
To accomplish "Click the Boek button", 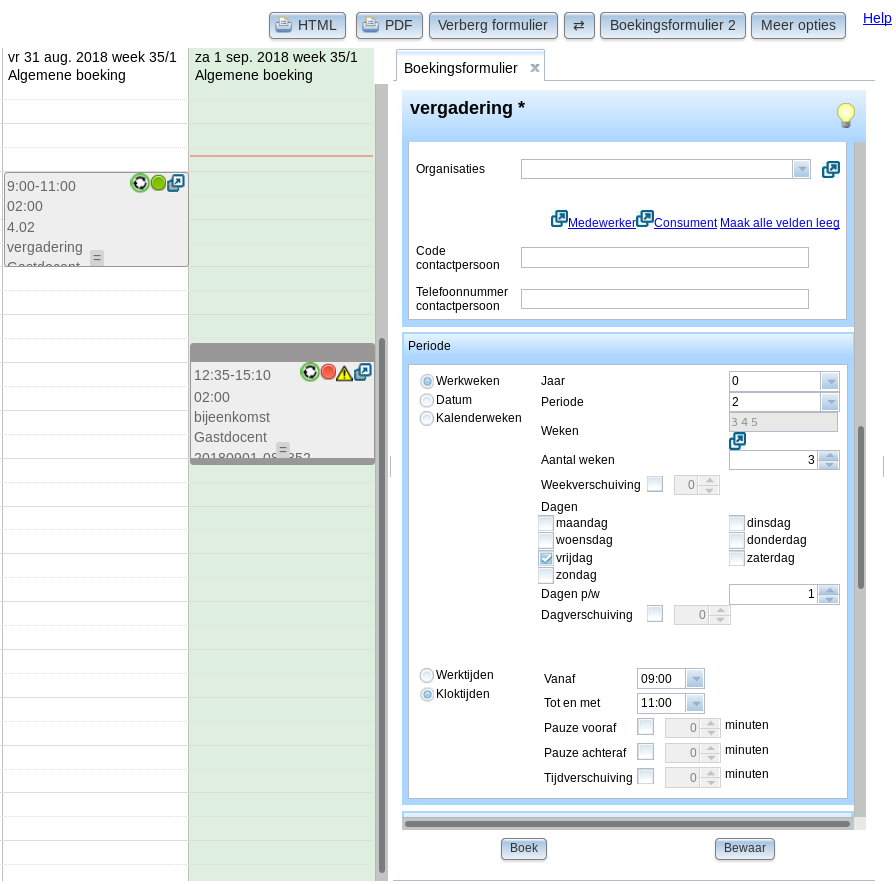I will 523,849.
